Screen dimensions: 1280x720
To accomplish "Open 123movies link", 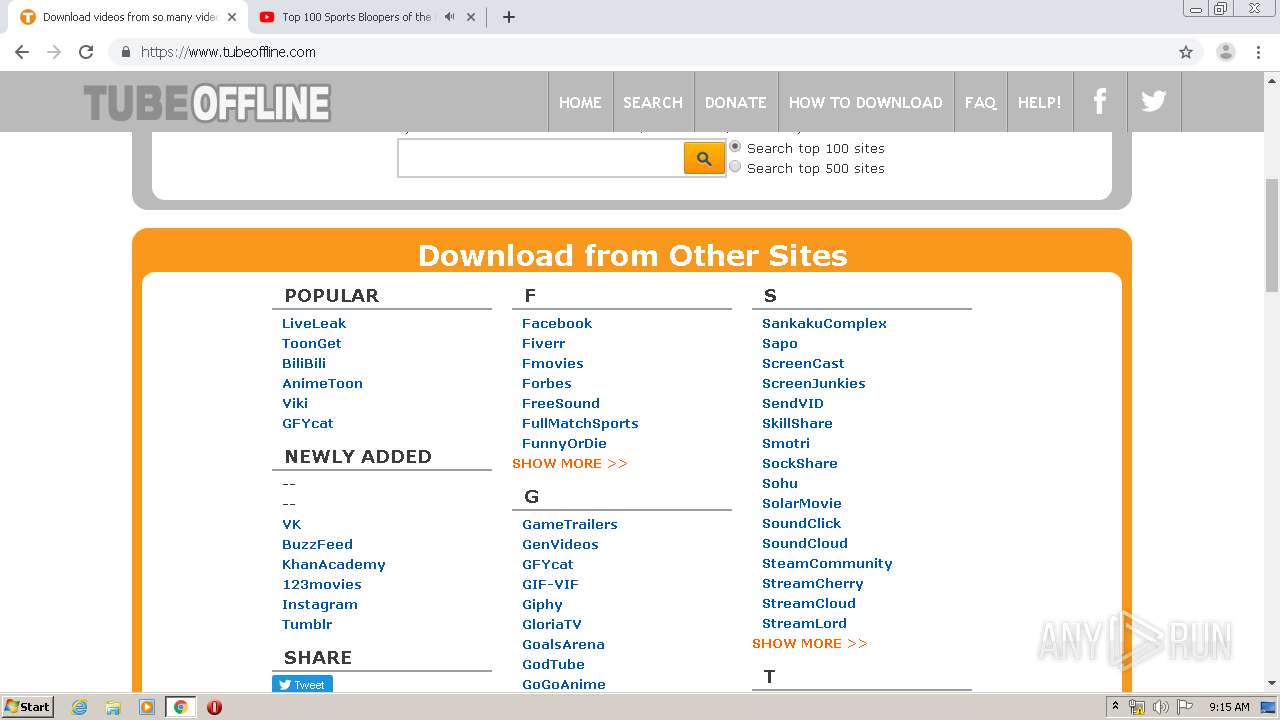I will (322, 584).
